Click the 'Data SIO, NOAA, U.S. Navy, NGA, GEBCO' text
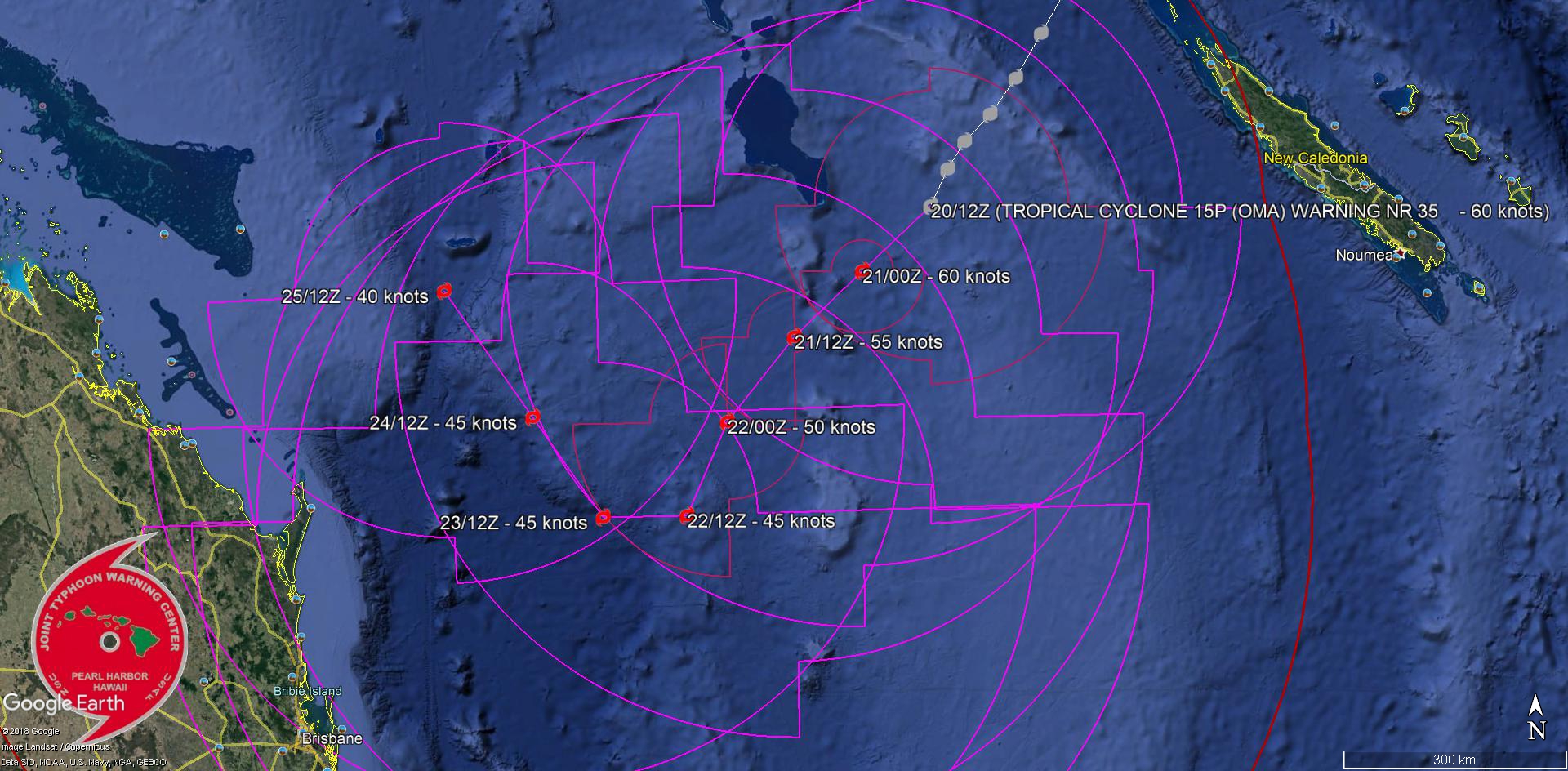1568x771 pixels. point(83,761)
